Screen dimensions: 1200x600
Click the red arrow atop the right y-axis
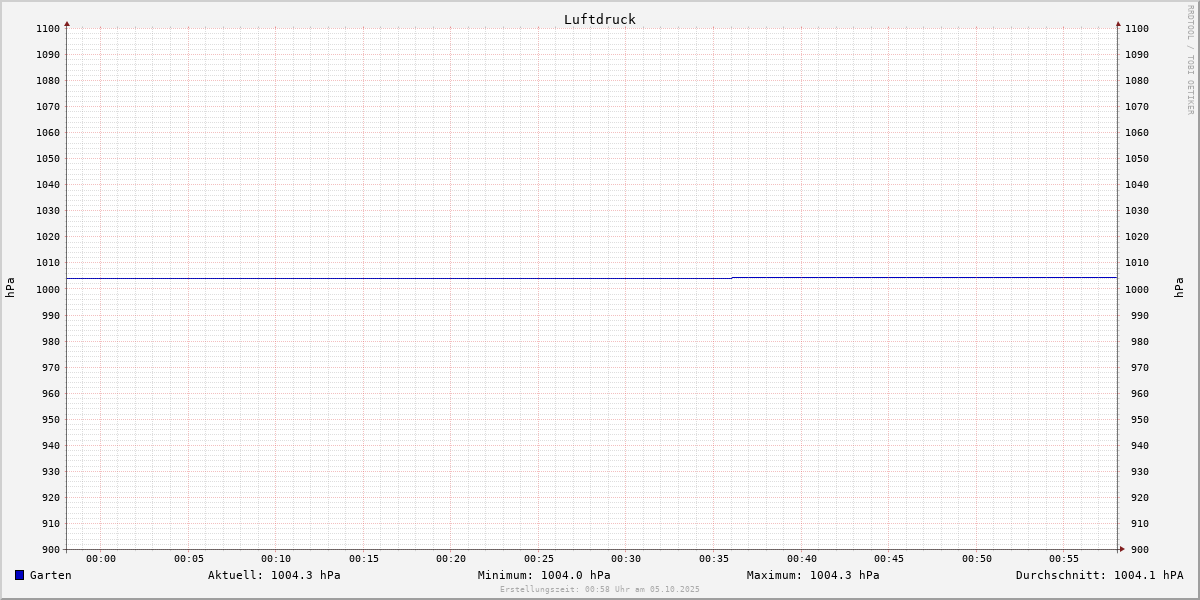coord(1118,23)
